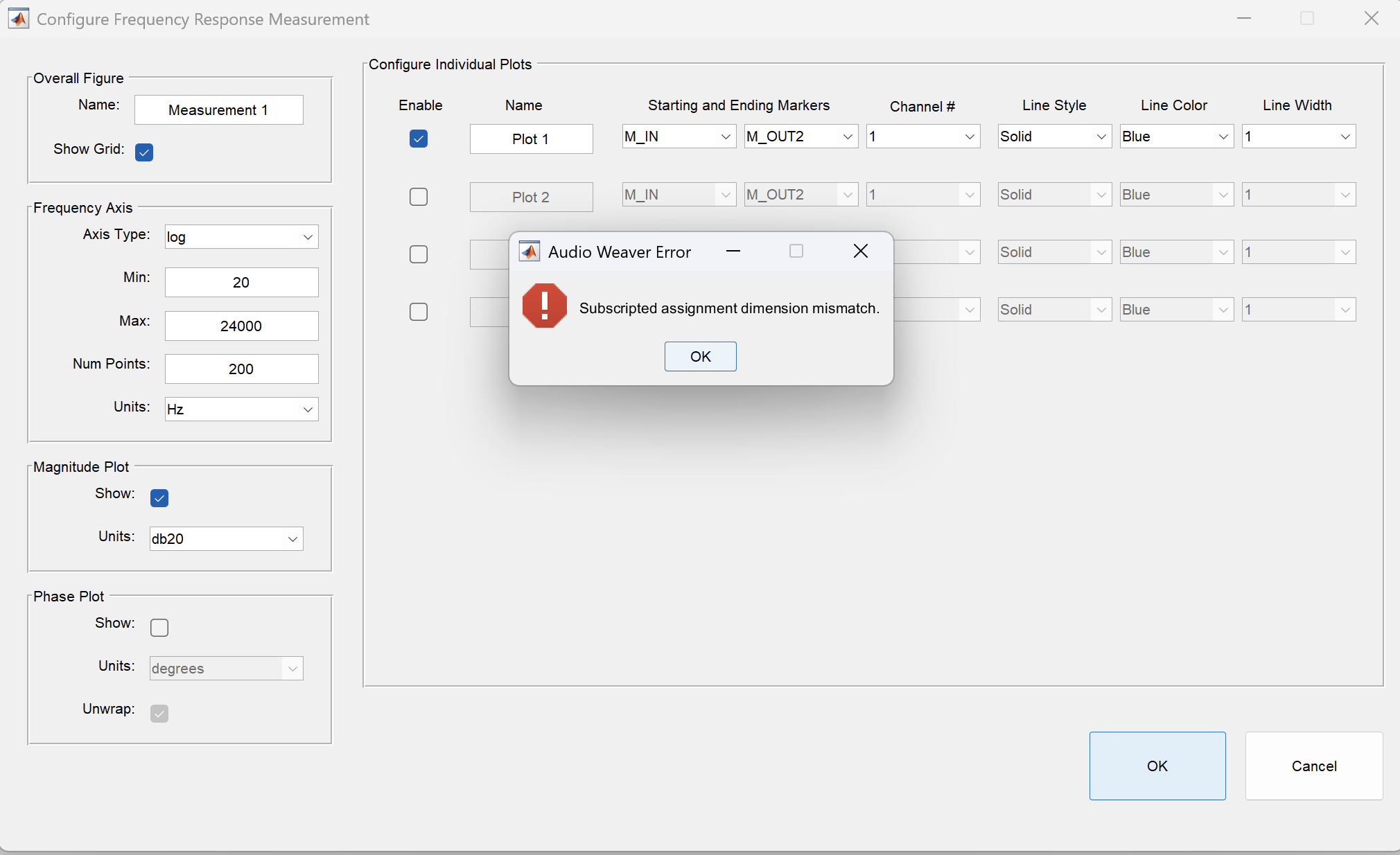Click the MATLAB icon in the main title bar

point(19,19)
